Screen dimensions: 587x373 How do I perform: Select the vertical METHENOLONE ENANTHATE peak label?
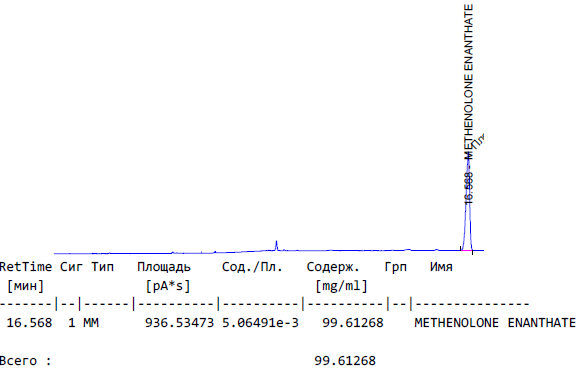[468, 81]
